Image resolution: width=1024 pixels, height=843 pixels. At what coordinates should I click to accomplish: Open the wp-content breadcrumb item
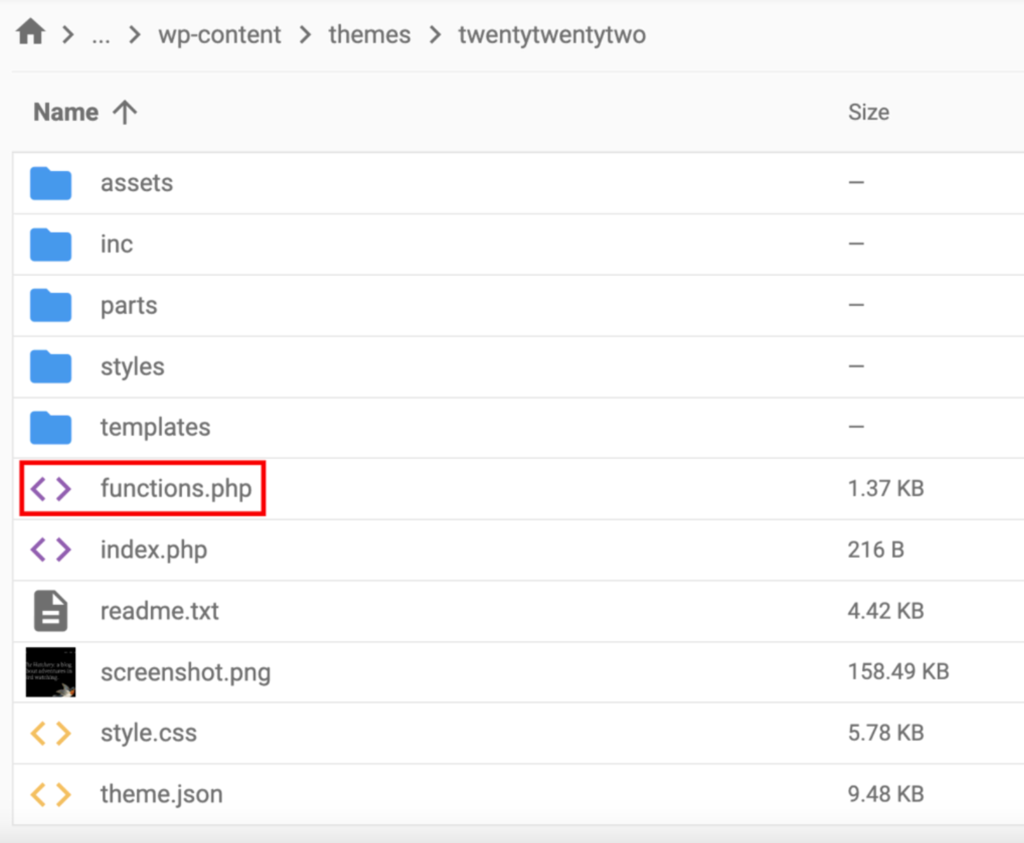click(220, 34)
